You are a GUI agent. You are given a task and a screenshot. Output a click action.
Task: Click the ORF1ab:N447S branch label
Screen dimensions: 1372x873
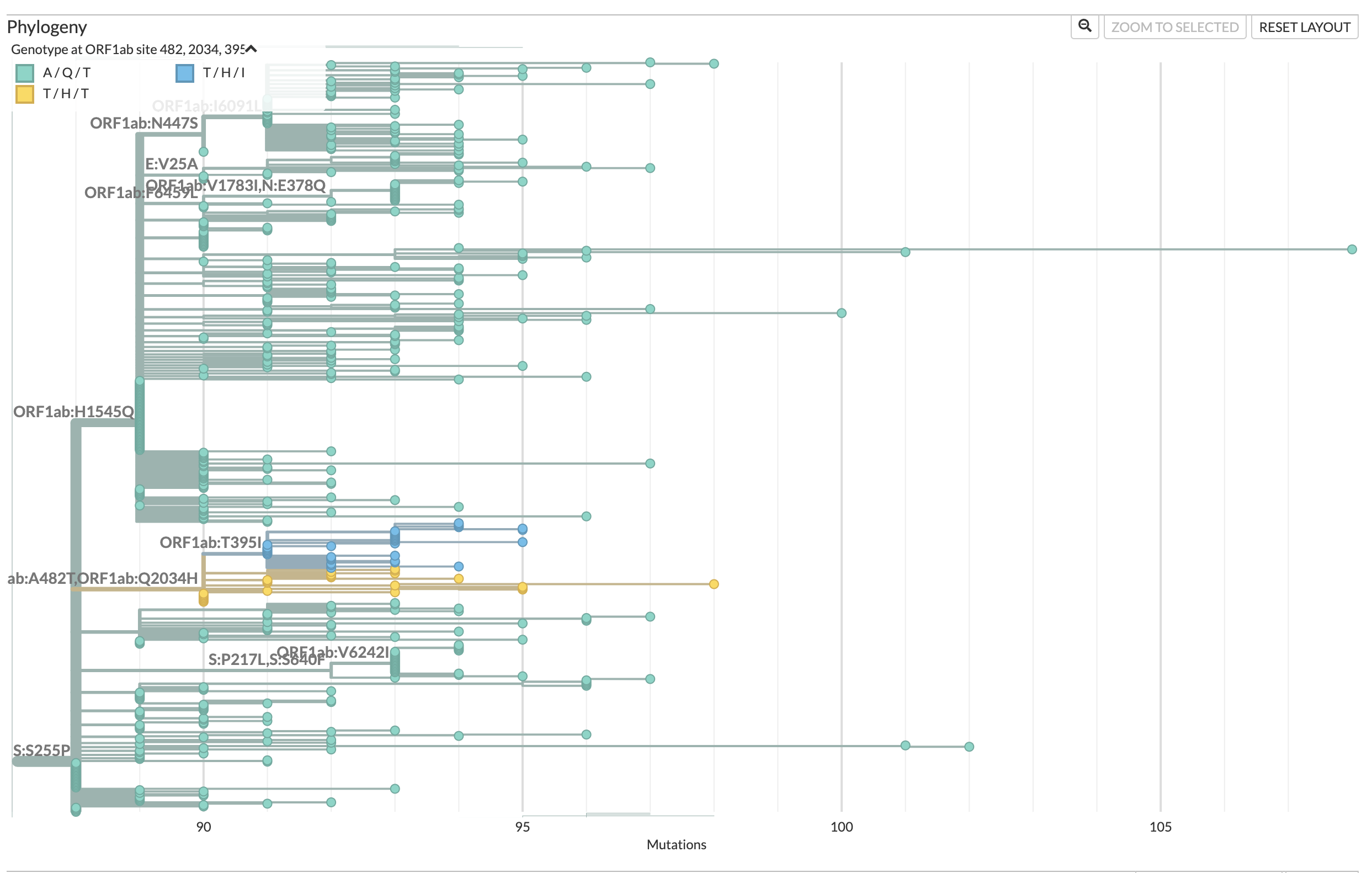pyautogui.click(x=144, y=123)
